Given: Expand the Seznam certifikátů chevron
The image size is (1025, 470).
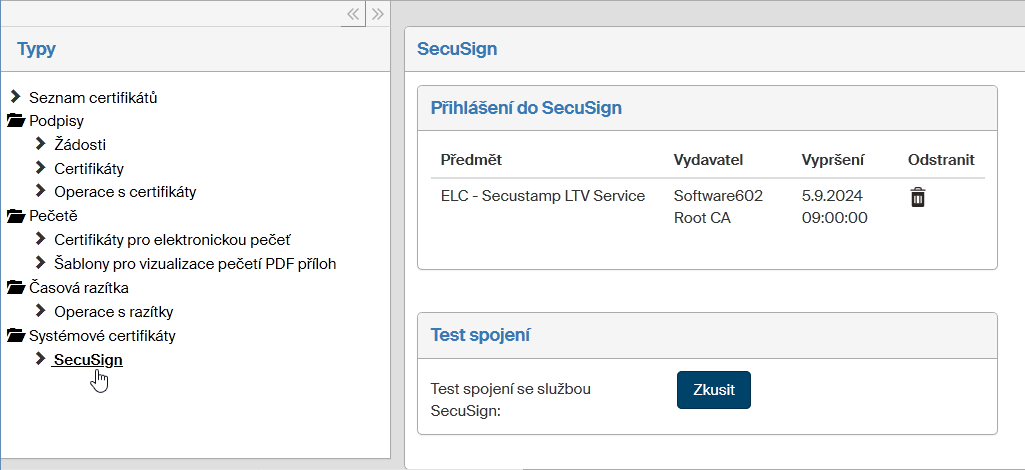Looking at the screenshot, I should pyautogui.click(x=15, y=97).
